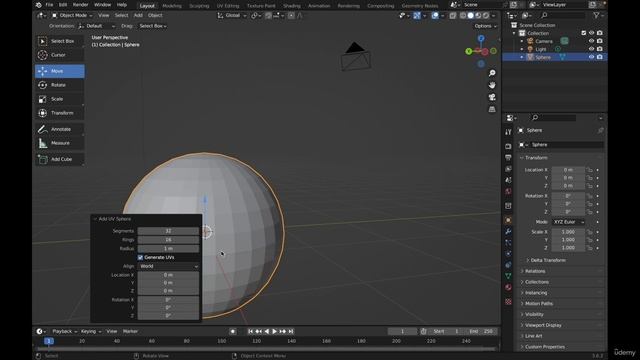640x360 pixels.
Task: Choose the Annotate tool
Action: (60, 129)
